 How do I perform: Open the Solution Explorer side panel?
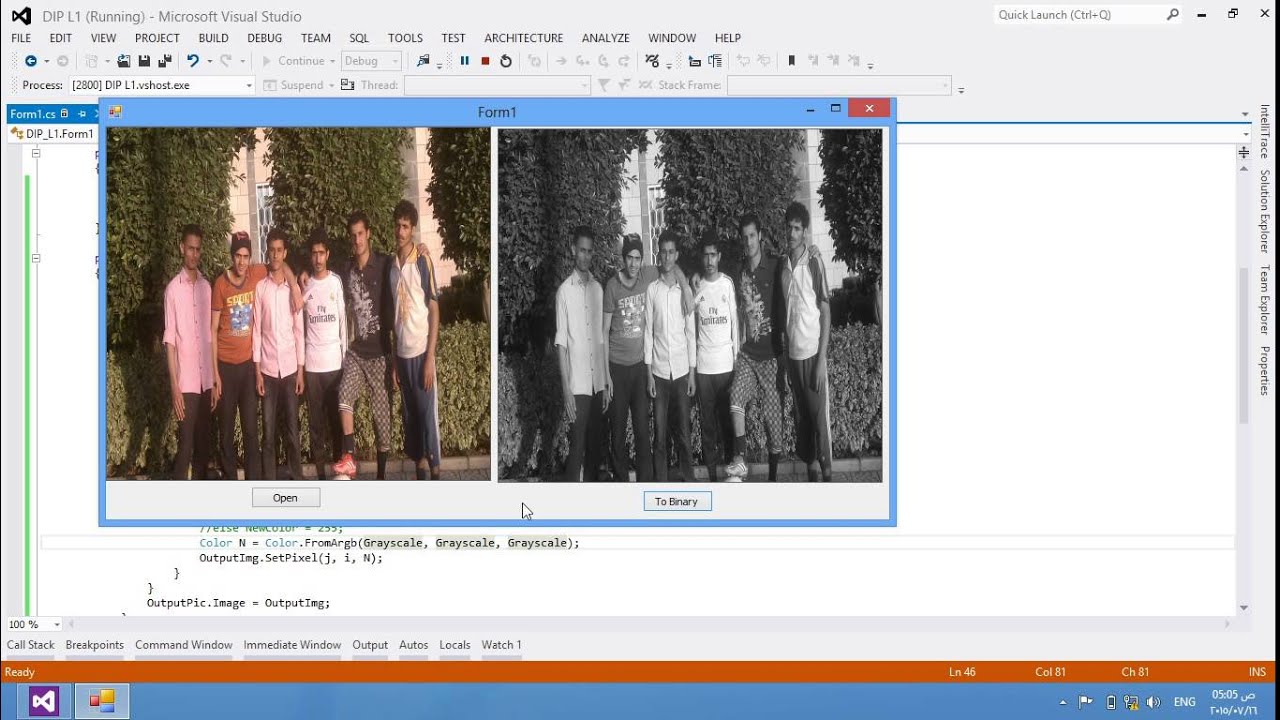click(x=1265, y=211)
